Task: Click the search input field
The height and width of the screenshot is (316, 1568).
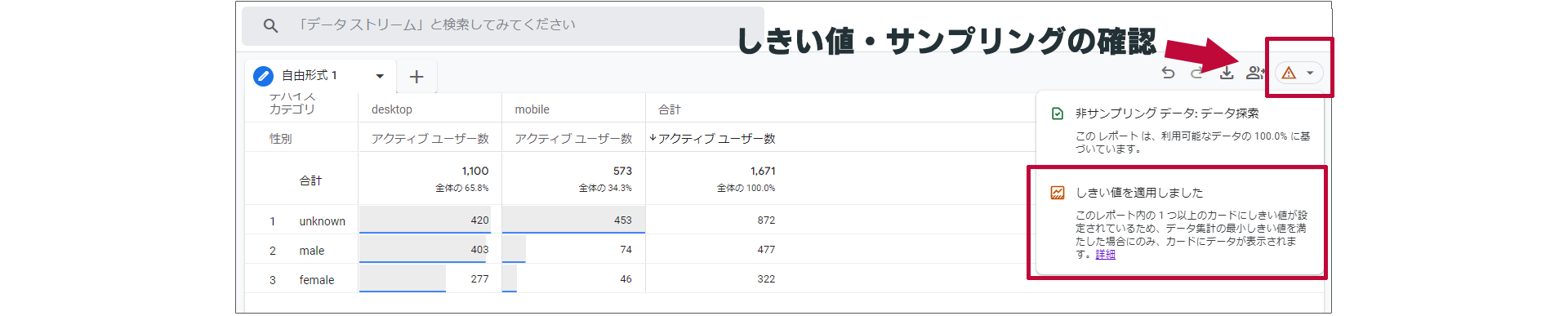Action: coord(502,25)
